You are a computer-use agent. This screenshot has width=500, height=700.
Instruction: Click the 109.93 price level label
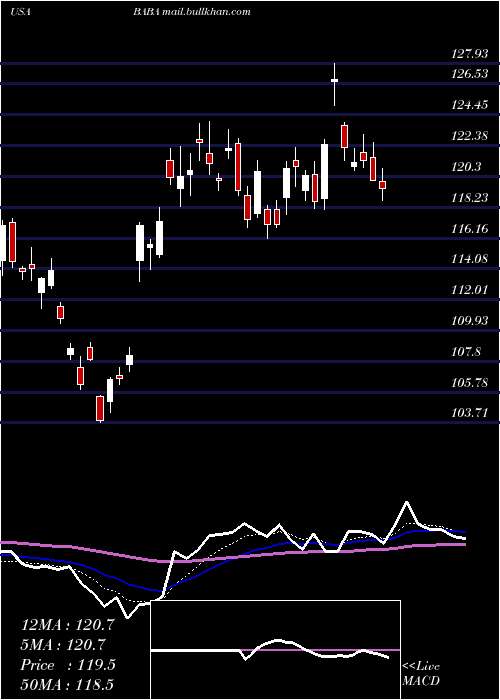click(470, 321)
